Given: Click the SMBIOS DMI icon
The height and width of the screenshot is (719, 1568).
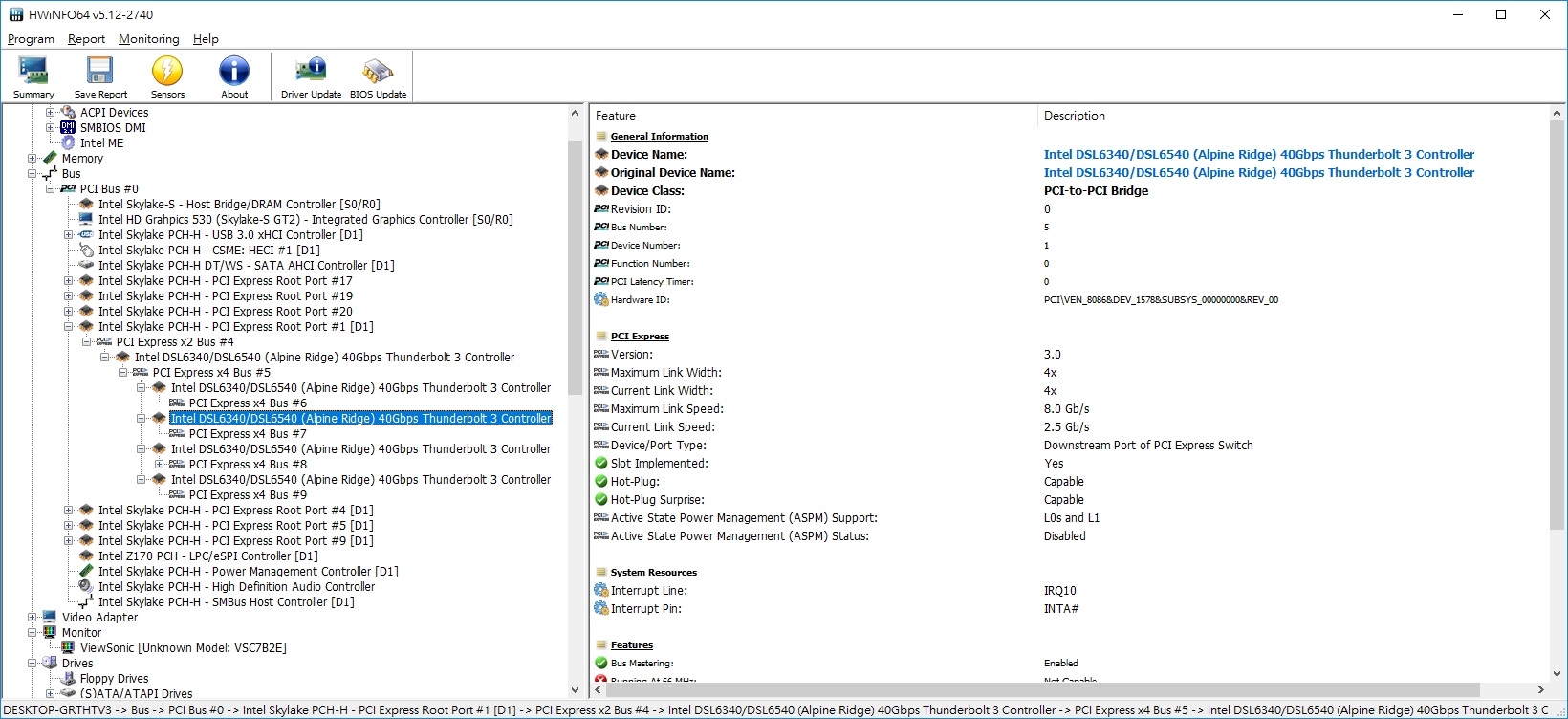Looking at the screenshot, I should pyautogui.click(x=68, y=127).
